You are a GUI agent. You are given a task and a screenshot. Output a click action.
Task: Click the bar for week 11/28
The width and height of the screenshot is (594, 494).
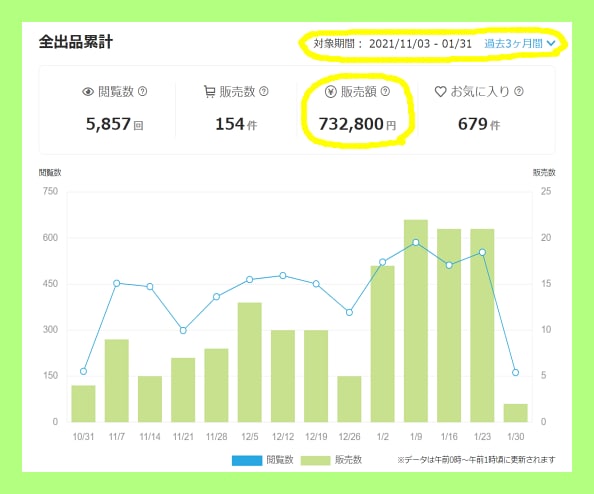point(216,385)
